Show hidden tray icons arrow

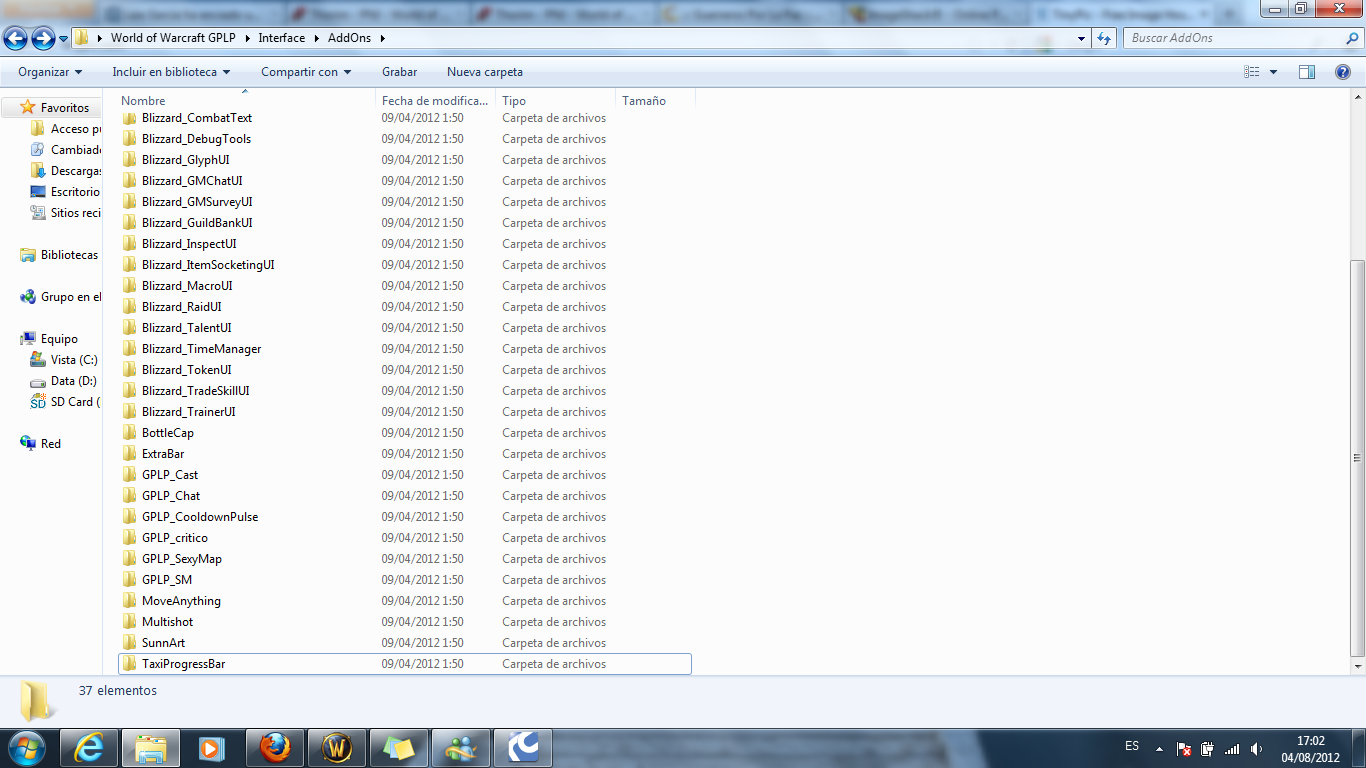pos(1159,748)
